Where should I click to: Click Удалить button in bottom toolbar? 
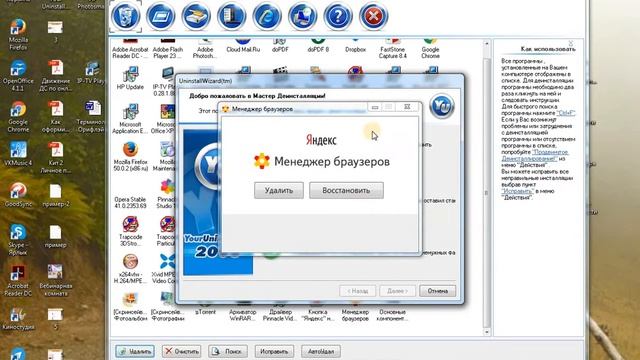[x=135, y=351]
